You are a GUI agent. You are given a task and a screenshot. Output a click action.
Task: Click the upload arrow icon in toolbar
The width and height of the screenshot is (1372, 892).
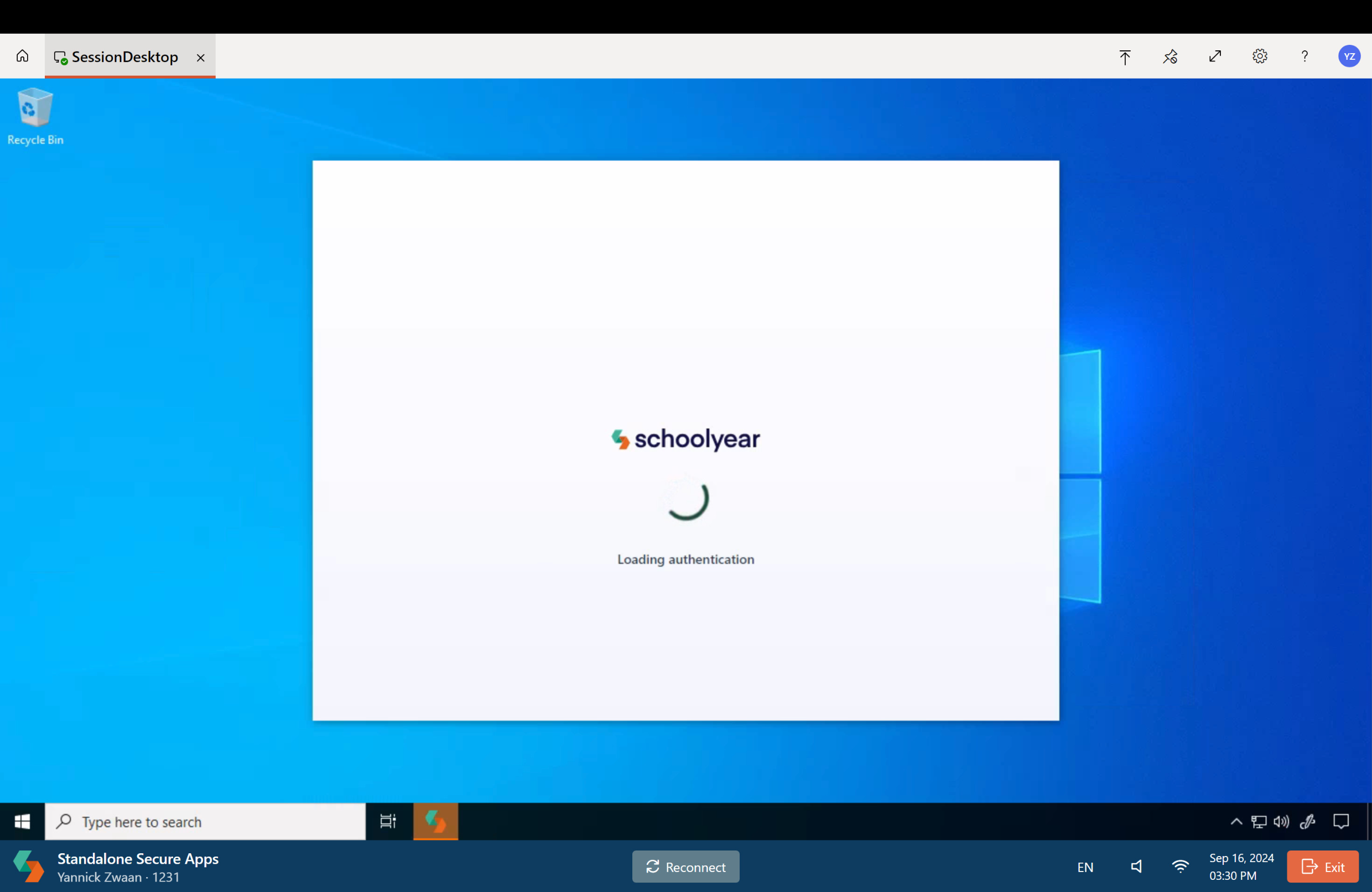pyautogui.click(x=1125, y=56)
